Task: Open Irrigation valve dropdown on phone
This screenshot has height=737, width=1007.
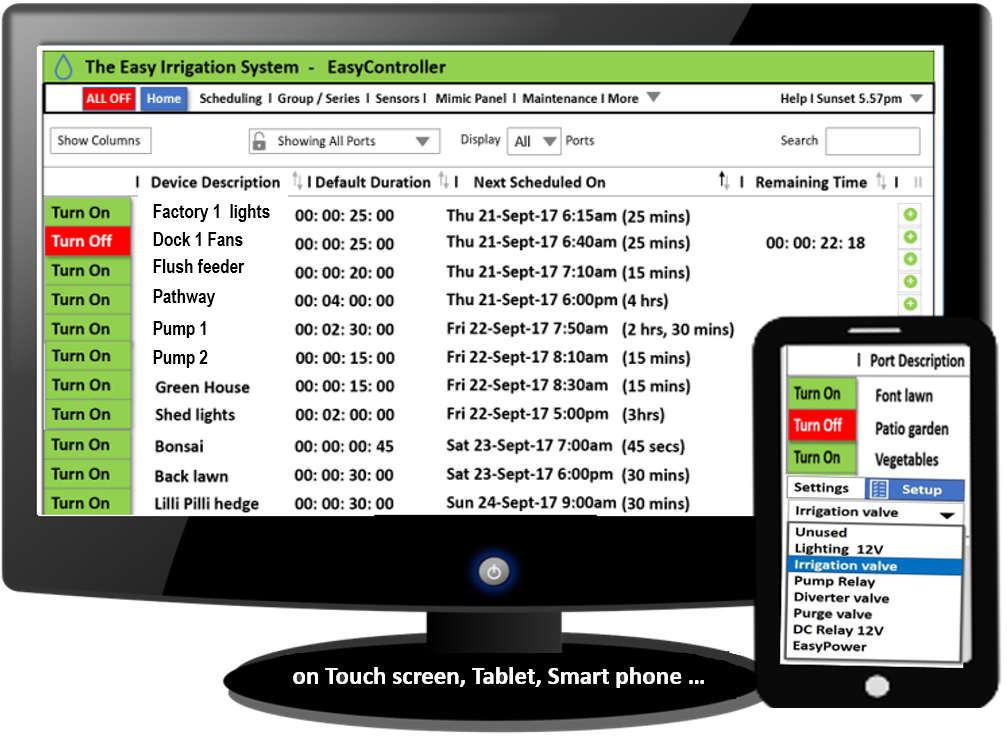Action: (x=876, y=512)
